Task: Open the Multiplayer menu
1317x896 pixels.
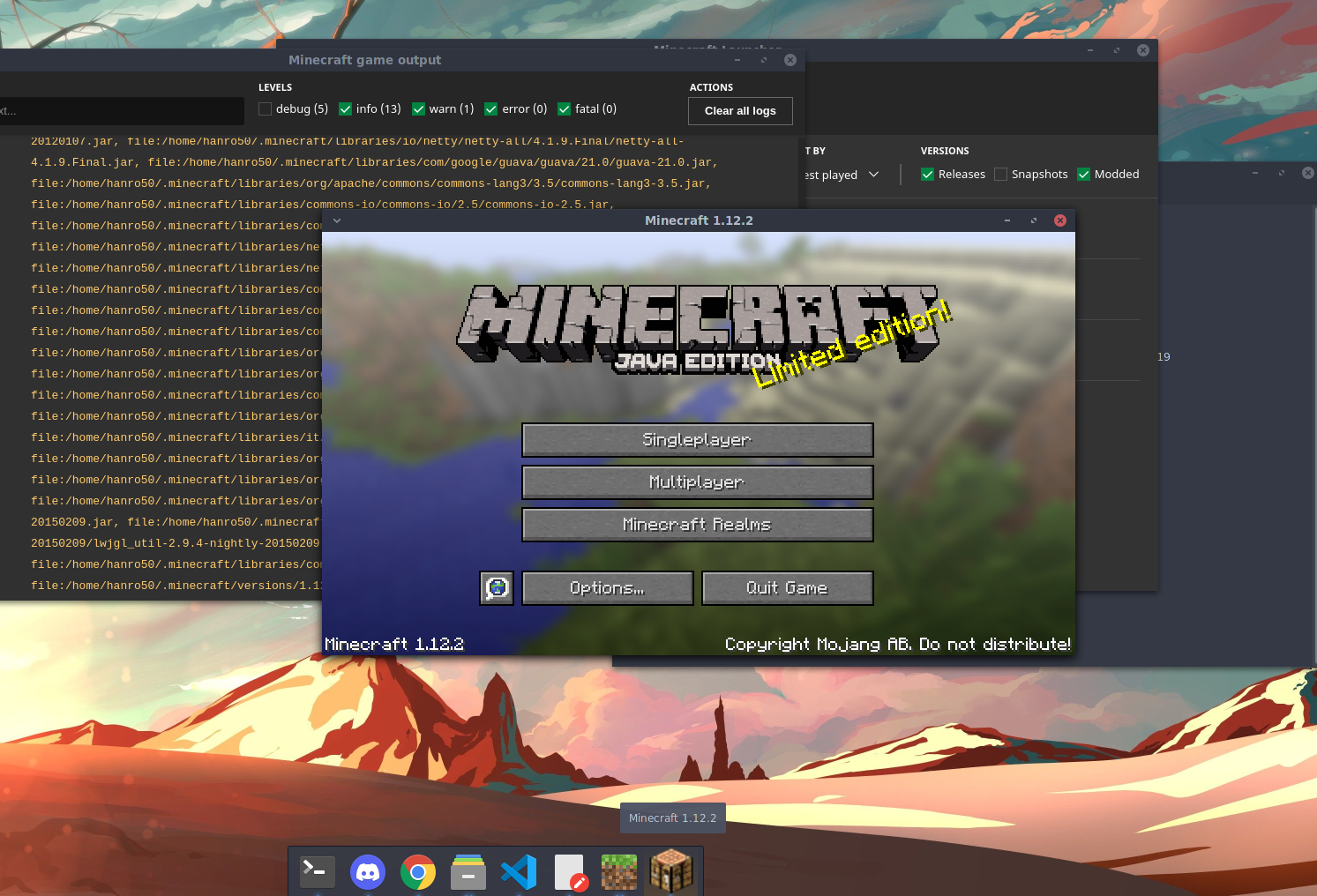Action: 698,482
